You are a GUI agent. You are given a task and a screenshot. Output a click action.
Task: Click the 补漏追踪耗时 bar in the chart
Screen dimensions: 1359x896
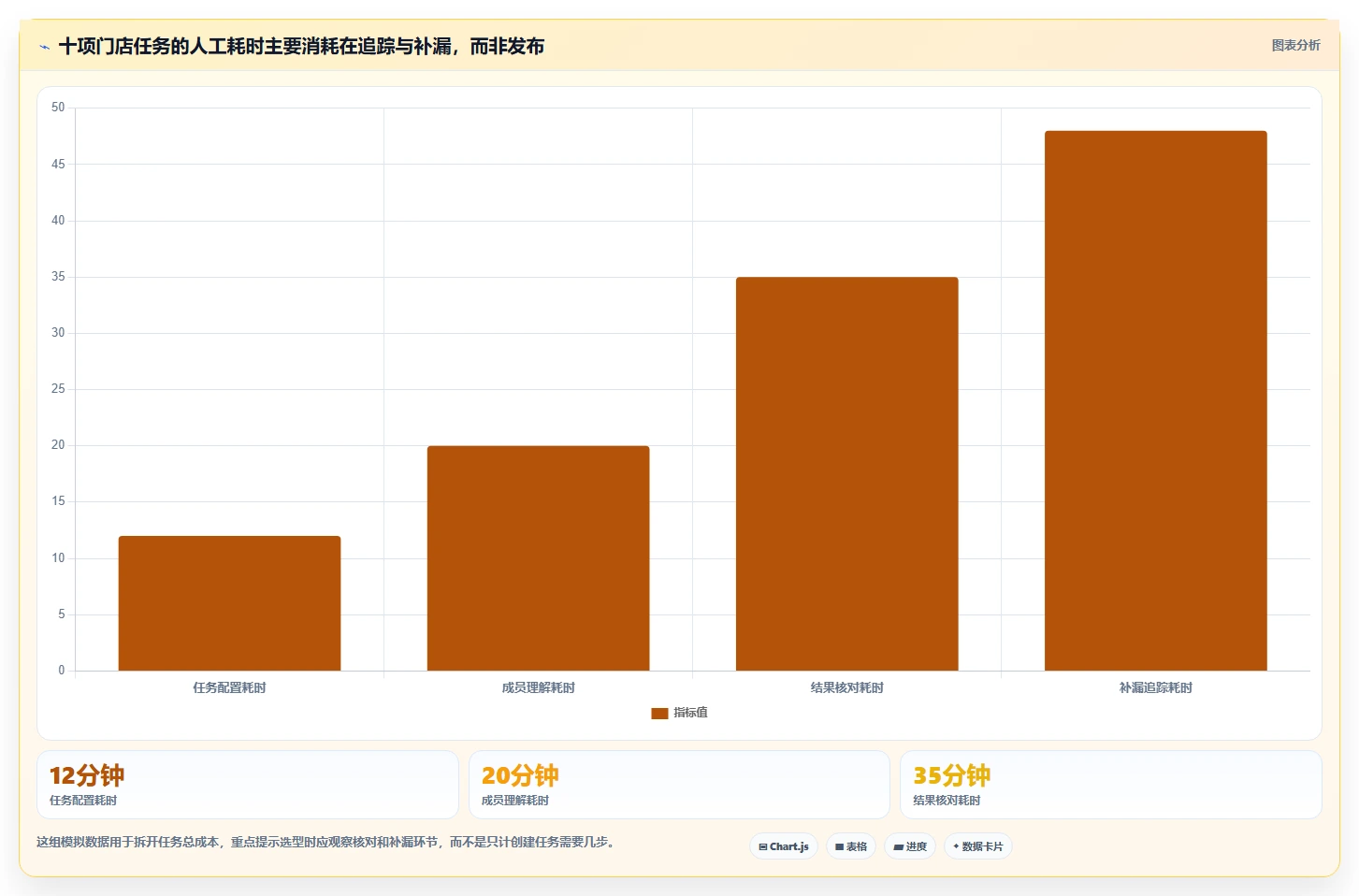pos(1155,400)
